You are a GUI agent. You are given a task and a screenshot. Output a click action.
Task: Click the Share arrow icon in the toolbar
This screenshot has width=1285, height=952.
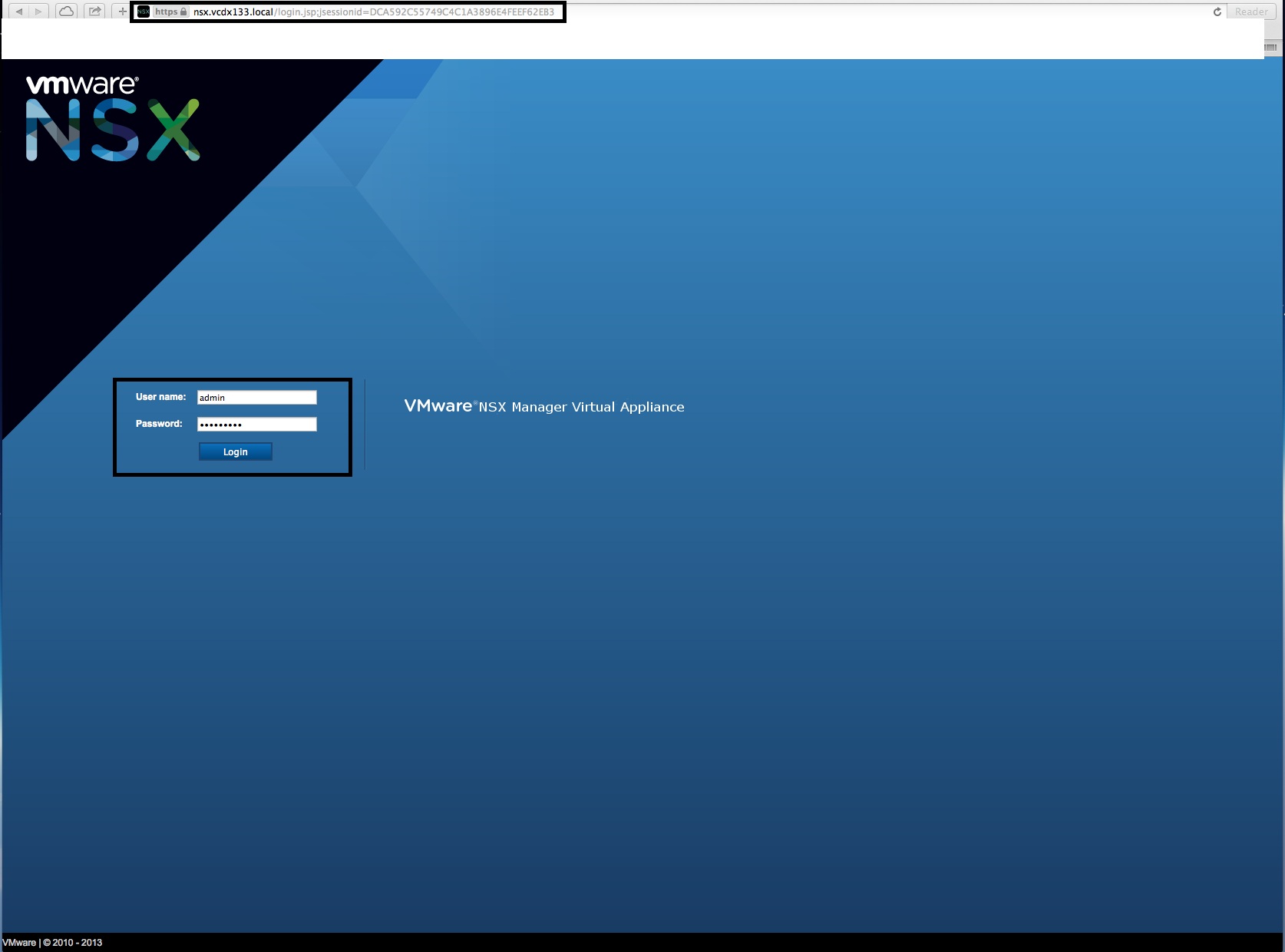click(94, 12)
